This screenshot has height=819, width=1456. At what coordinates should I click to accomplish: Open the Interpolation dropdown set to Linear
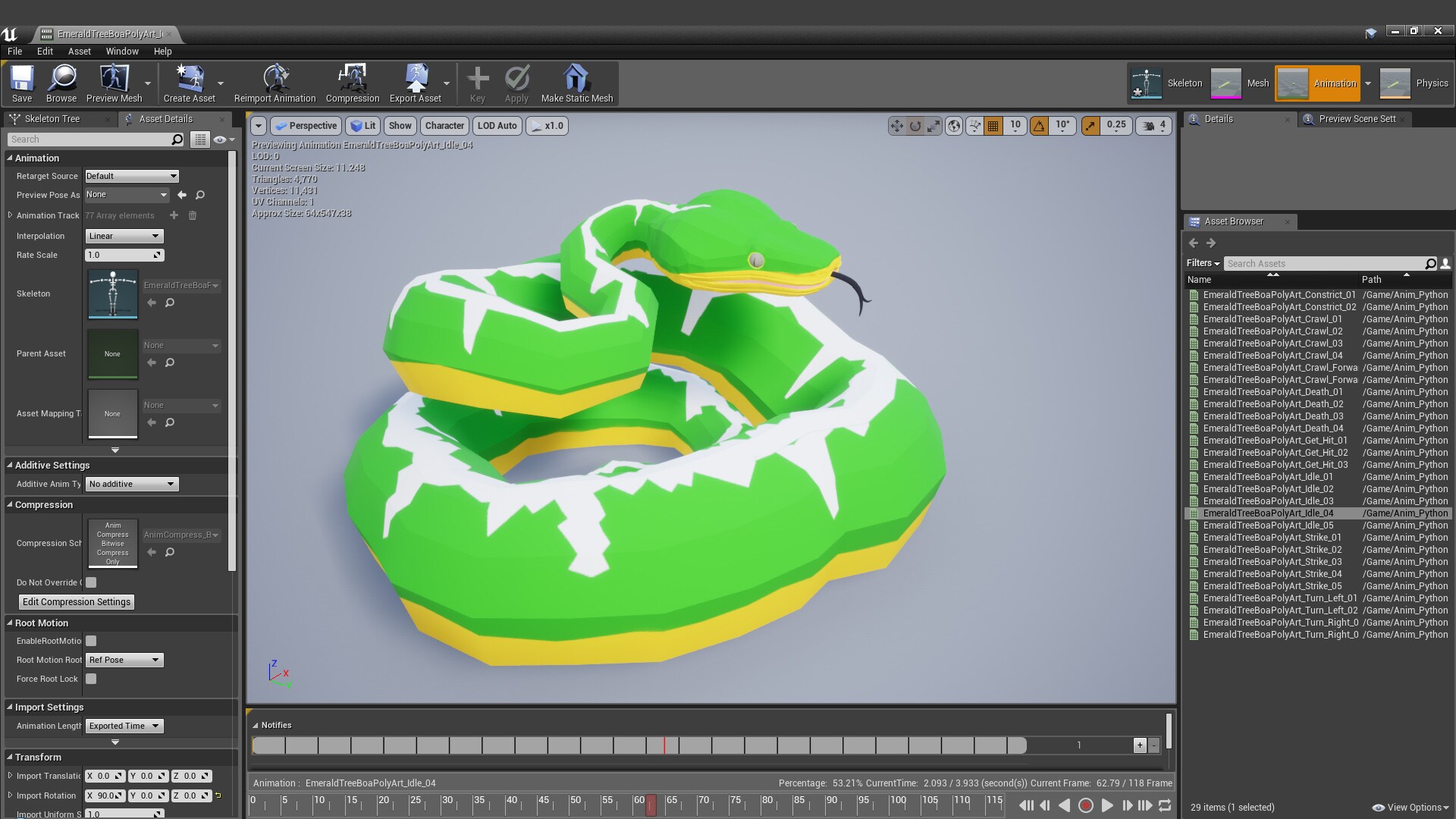pos(124,236)
